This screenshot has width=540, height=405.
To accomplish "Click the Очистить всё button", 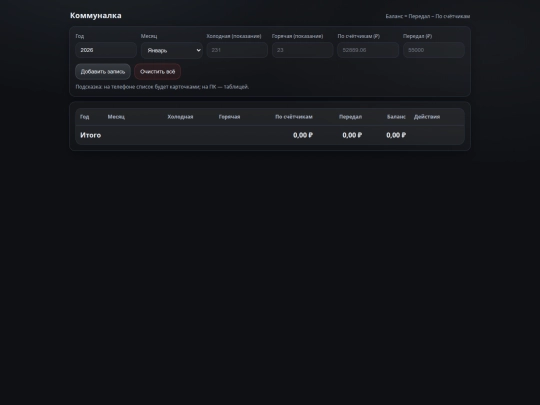I will click(x=157, y=72).
